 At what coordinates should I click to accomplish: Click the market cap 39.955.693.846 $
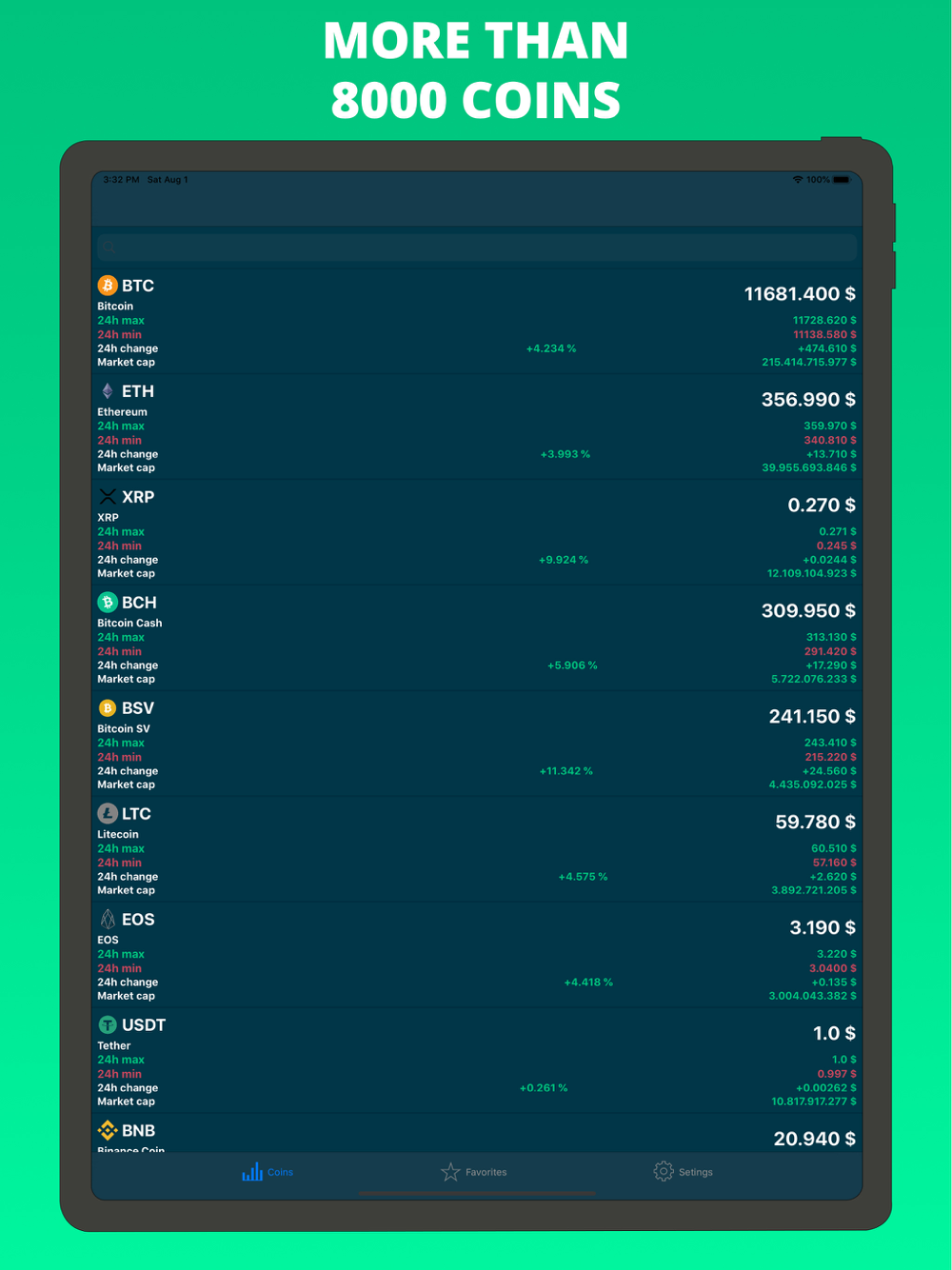pos(809,468)
